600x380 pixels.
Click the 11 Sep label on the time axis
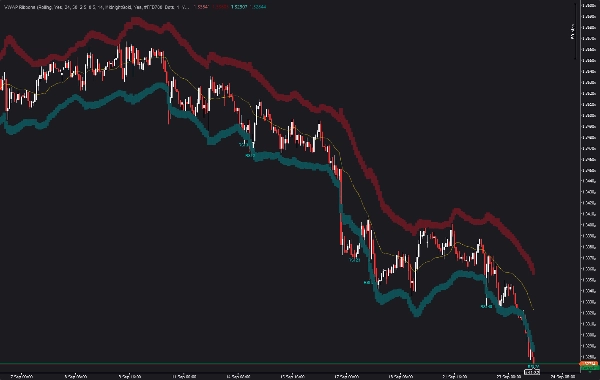tap(185, 376)
